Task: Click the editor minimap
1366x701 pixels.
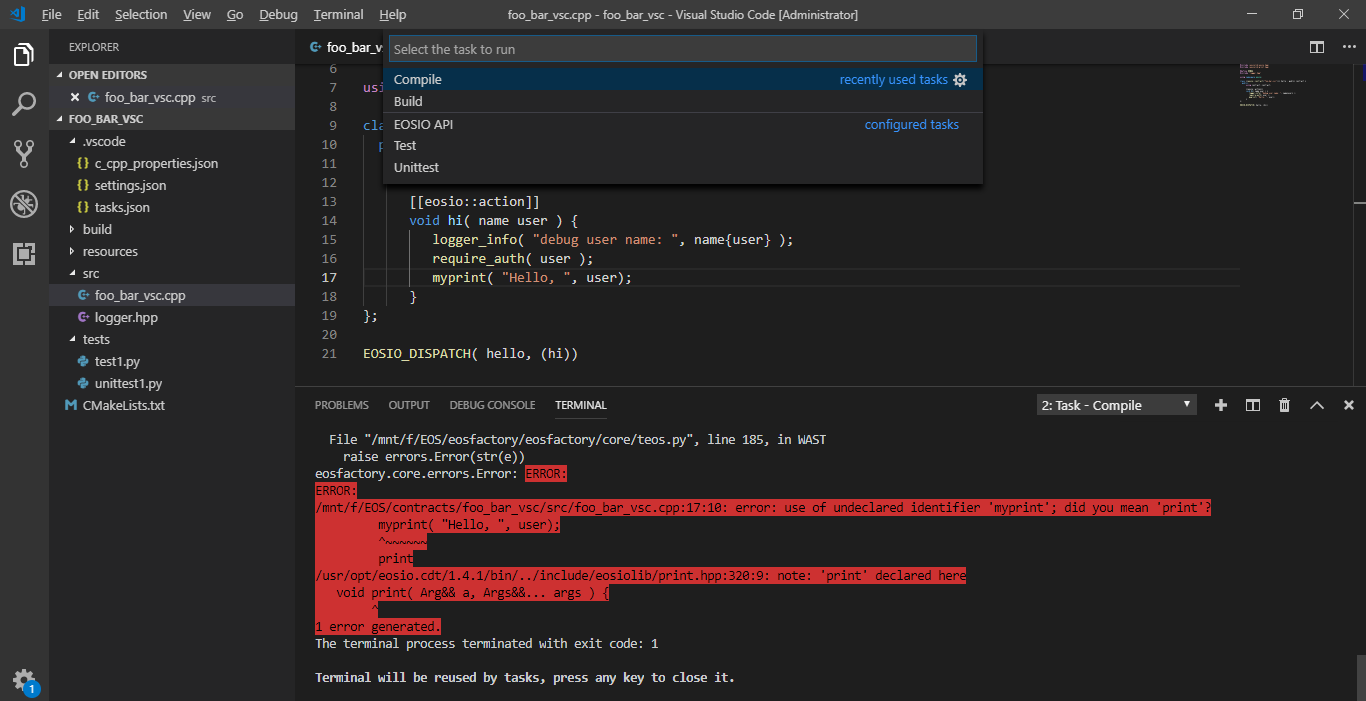Action: tap(1295, 85)
